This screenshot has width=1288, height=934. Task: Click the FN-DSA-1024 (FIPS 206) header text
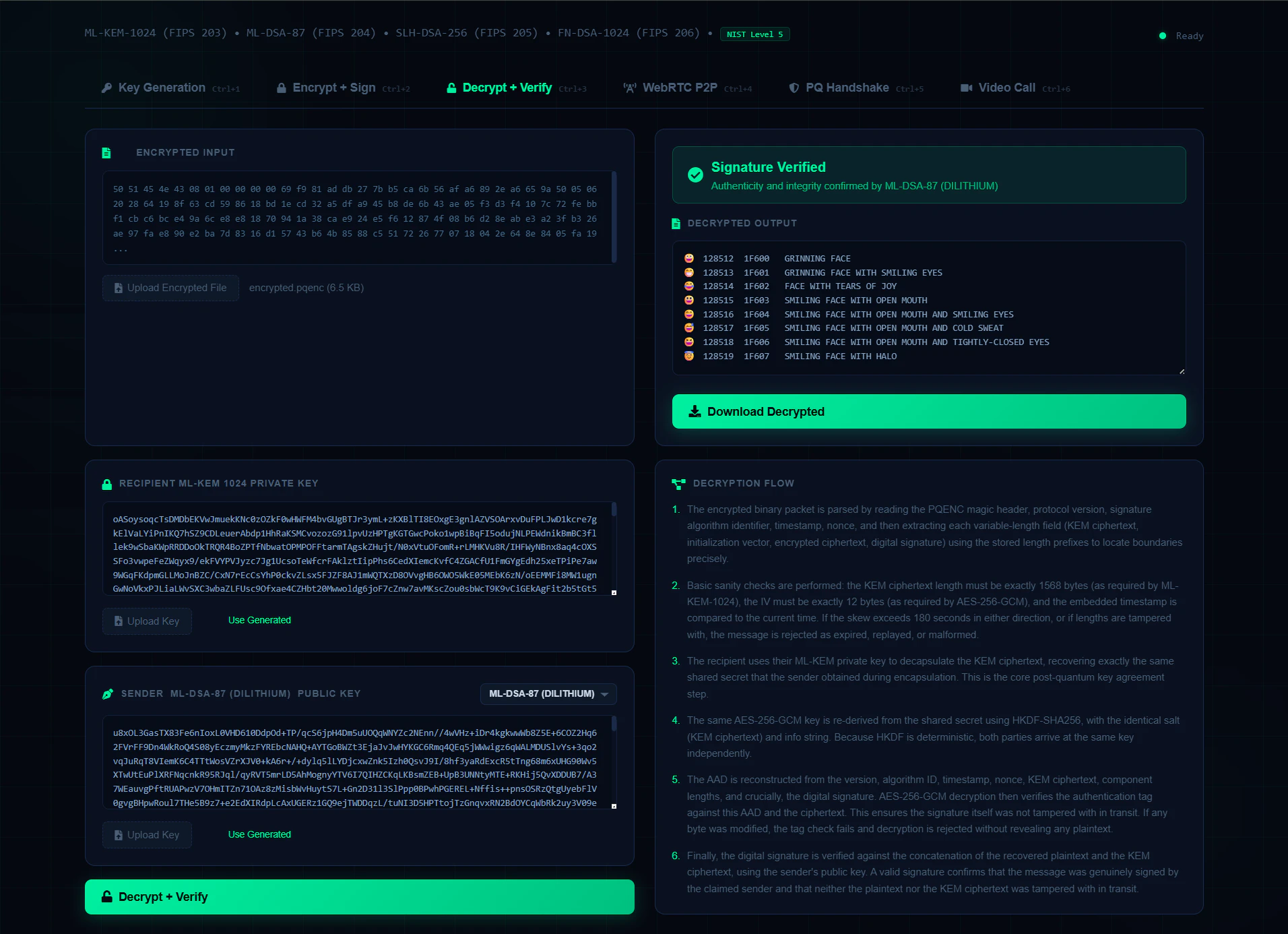click(x=629, y=33)
